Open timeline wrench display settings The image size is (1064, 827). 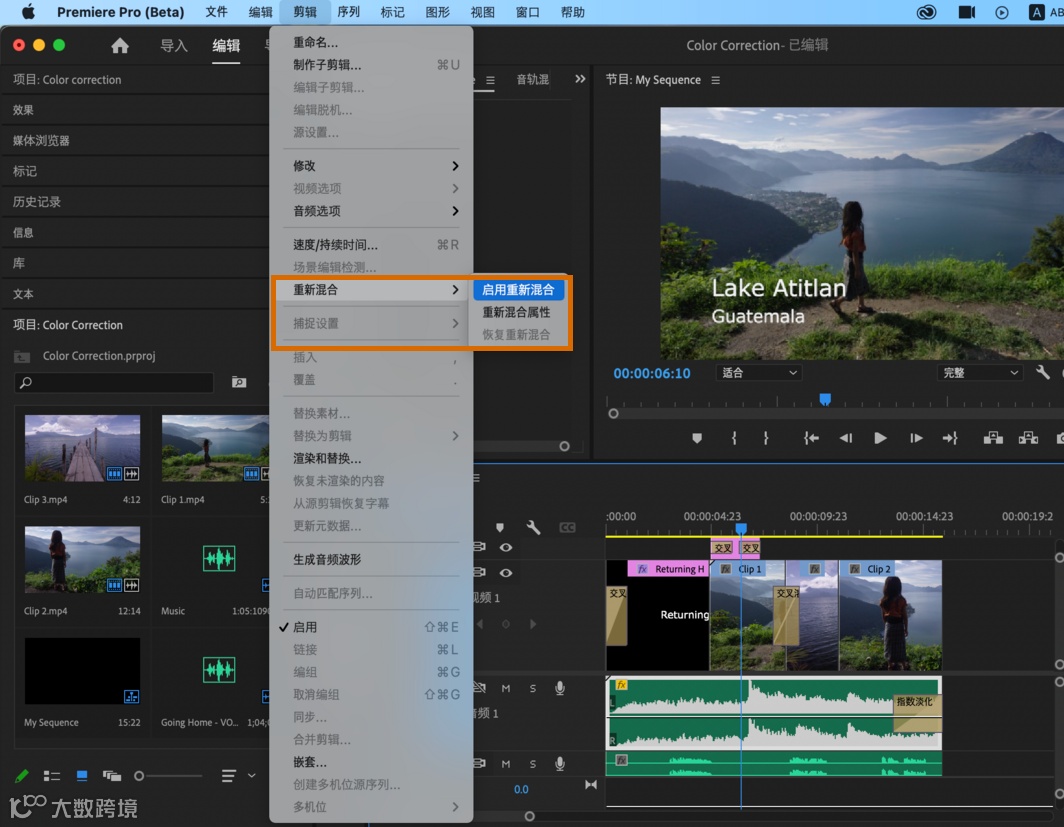533,527
